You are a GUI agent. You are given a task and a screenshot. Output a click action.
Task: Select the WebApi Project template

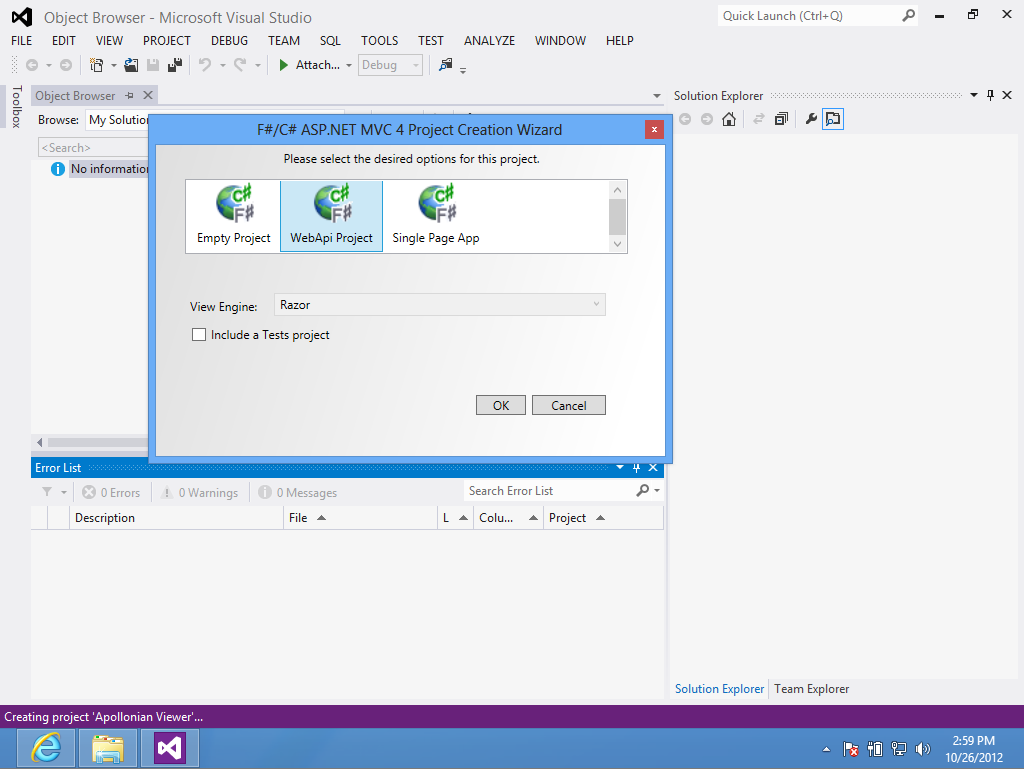331,216
